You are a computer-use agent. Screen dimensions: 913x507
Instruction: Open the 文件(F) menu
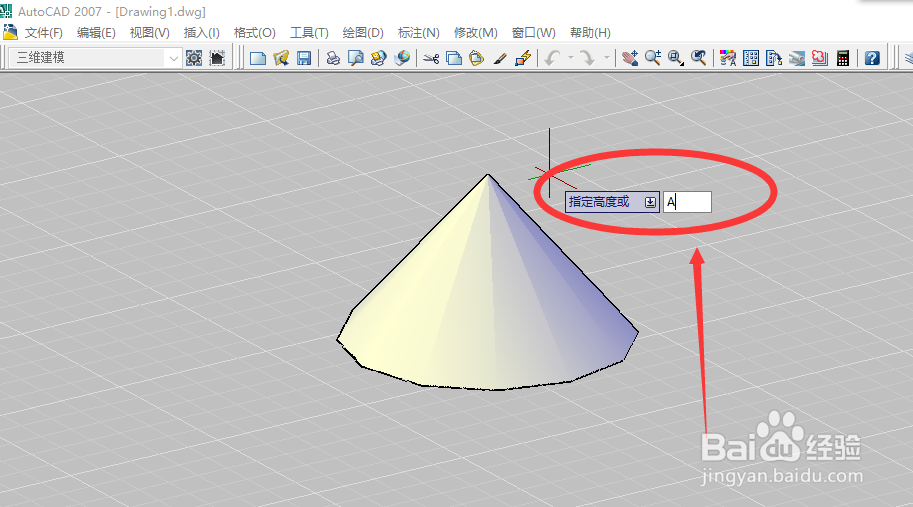click(44, 33)
